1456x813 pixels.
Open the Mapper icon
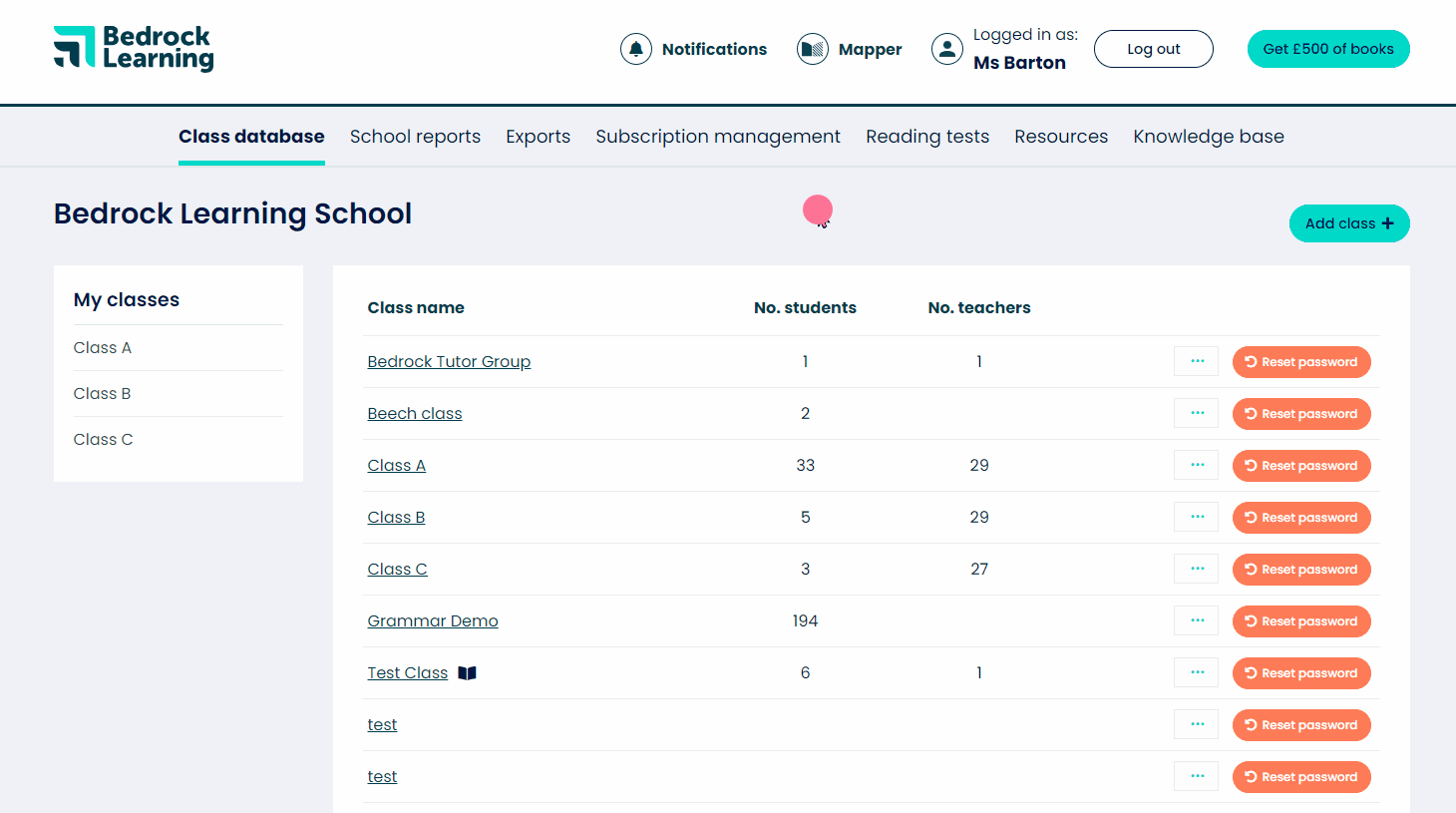[x=813, y=49]
